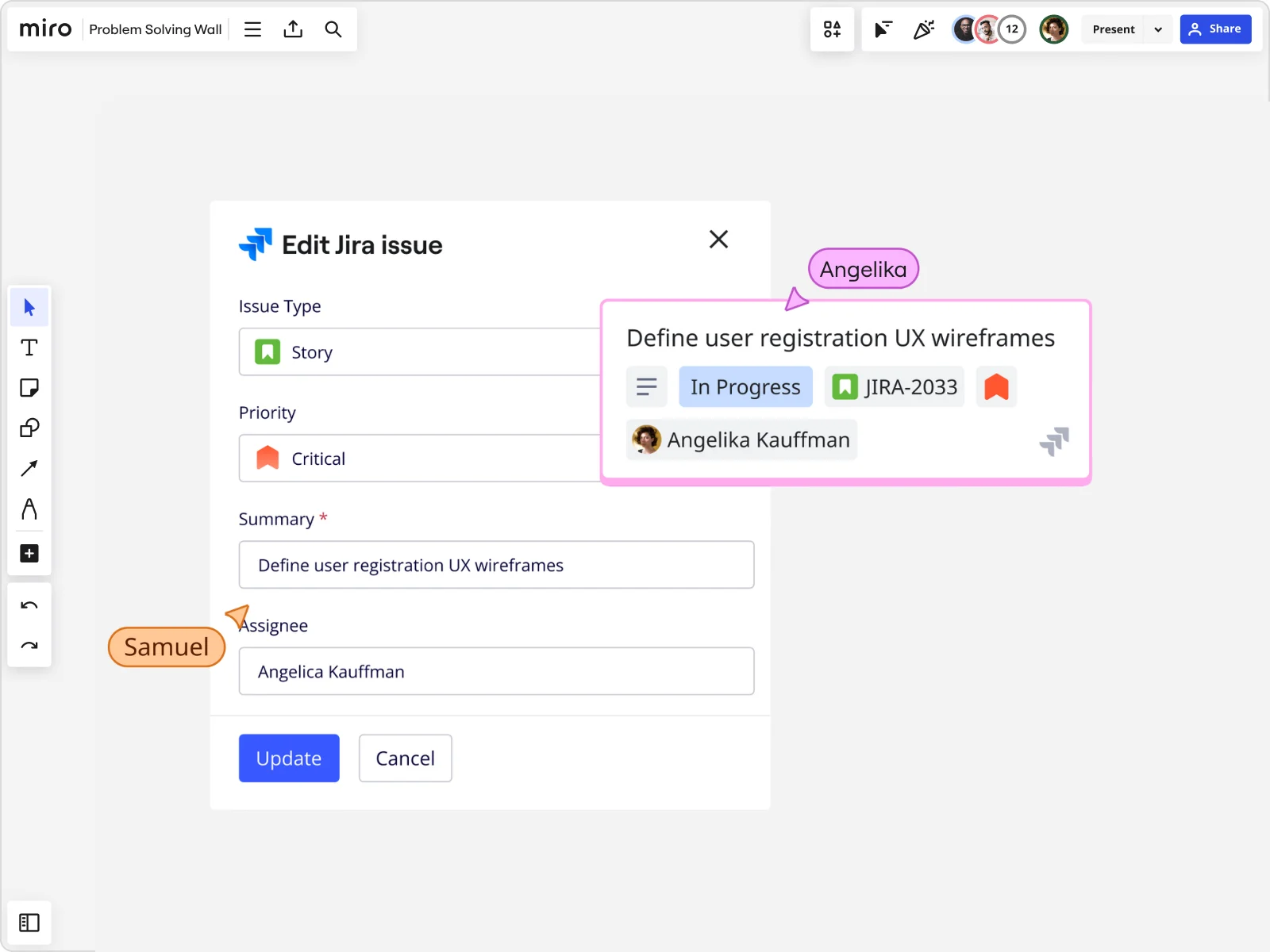Click the Jira logo on the card
The height and width of the screenshot is (952, 1270).
[1054, 441]
